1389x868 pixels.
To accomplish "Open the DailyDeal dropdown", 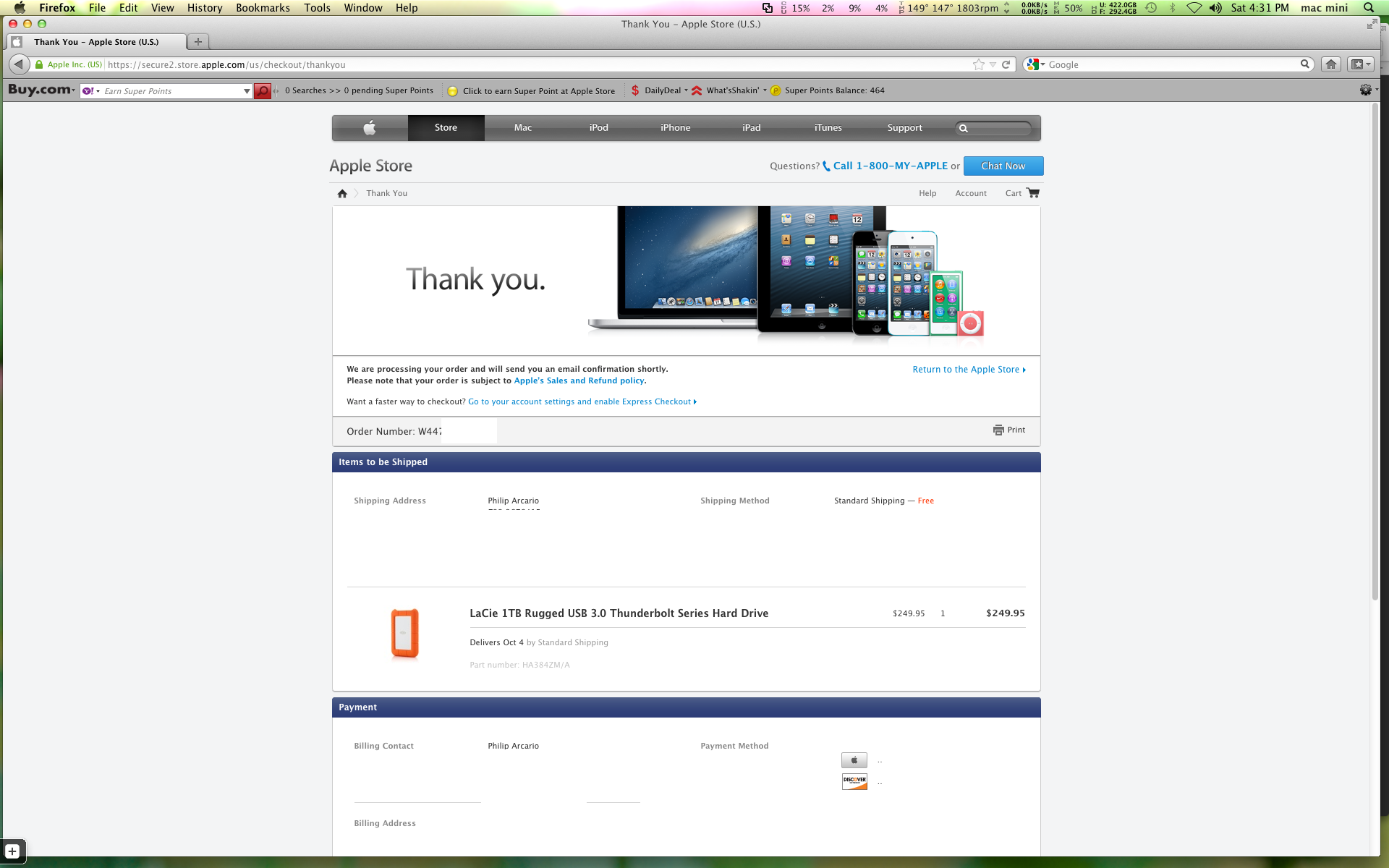I will click(x=658, y=90).
